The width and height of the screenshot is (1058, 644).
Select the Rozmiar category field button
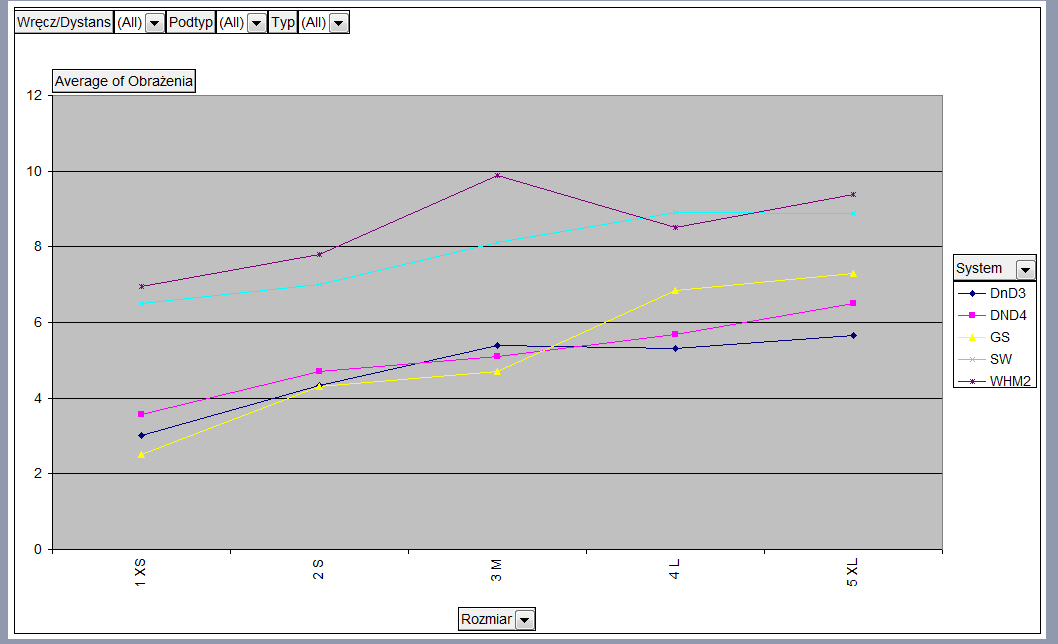point(486,620)
